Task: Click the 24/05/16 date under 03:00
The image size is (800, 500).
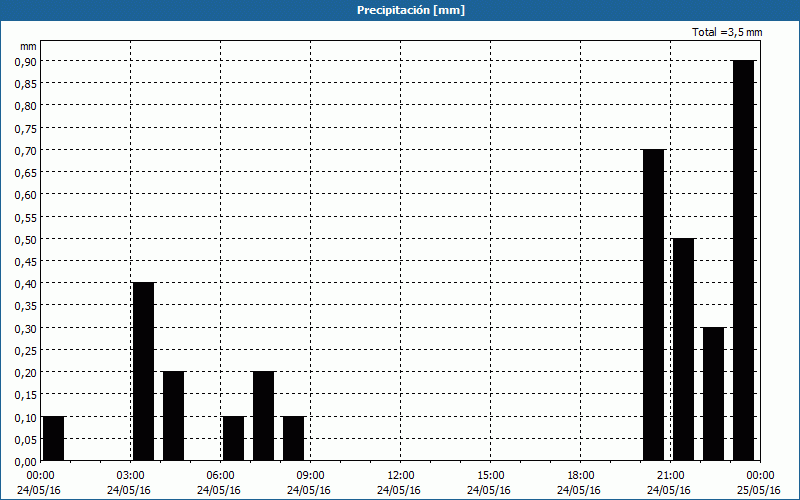Action: (129, 490)
